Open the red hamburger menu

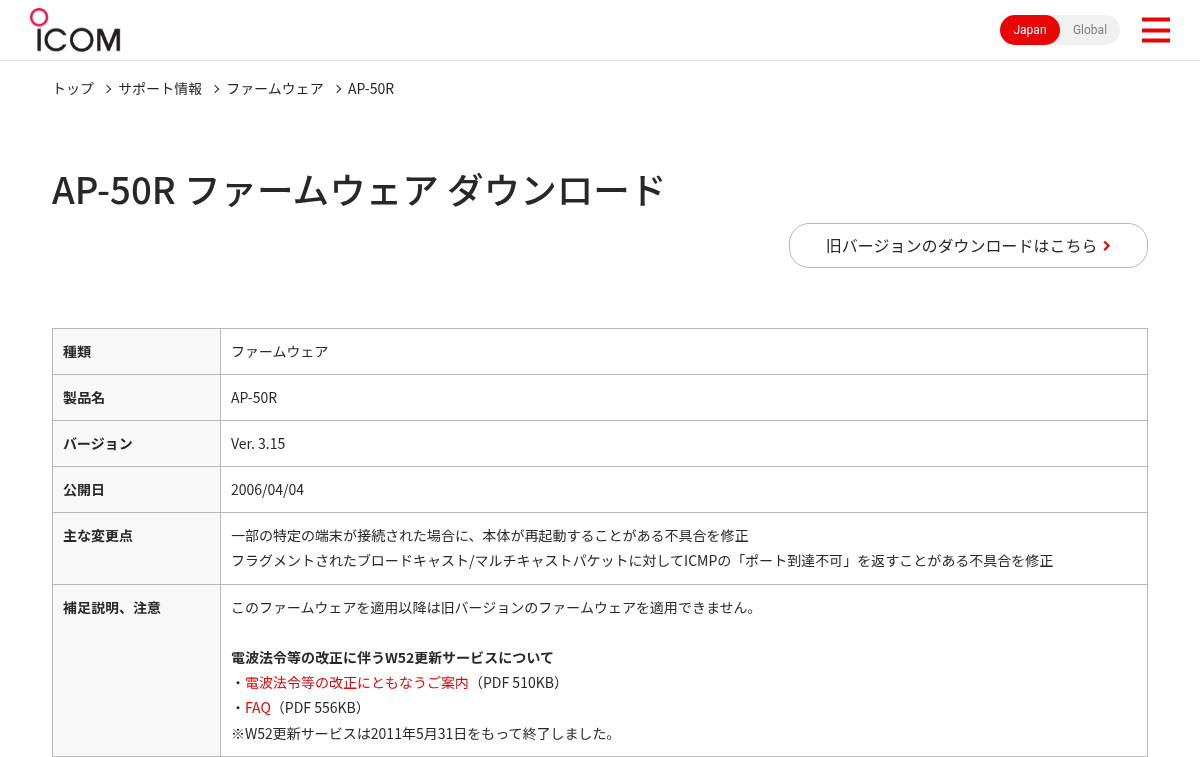(1155, 30)
